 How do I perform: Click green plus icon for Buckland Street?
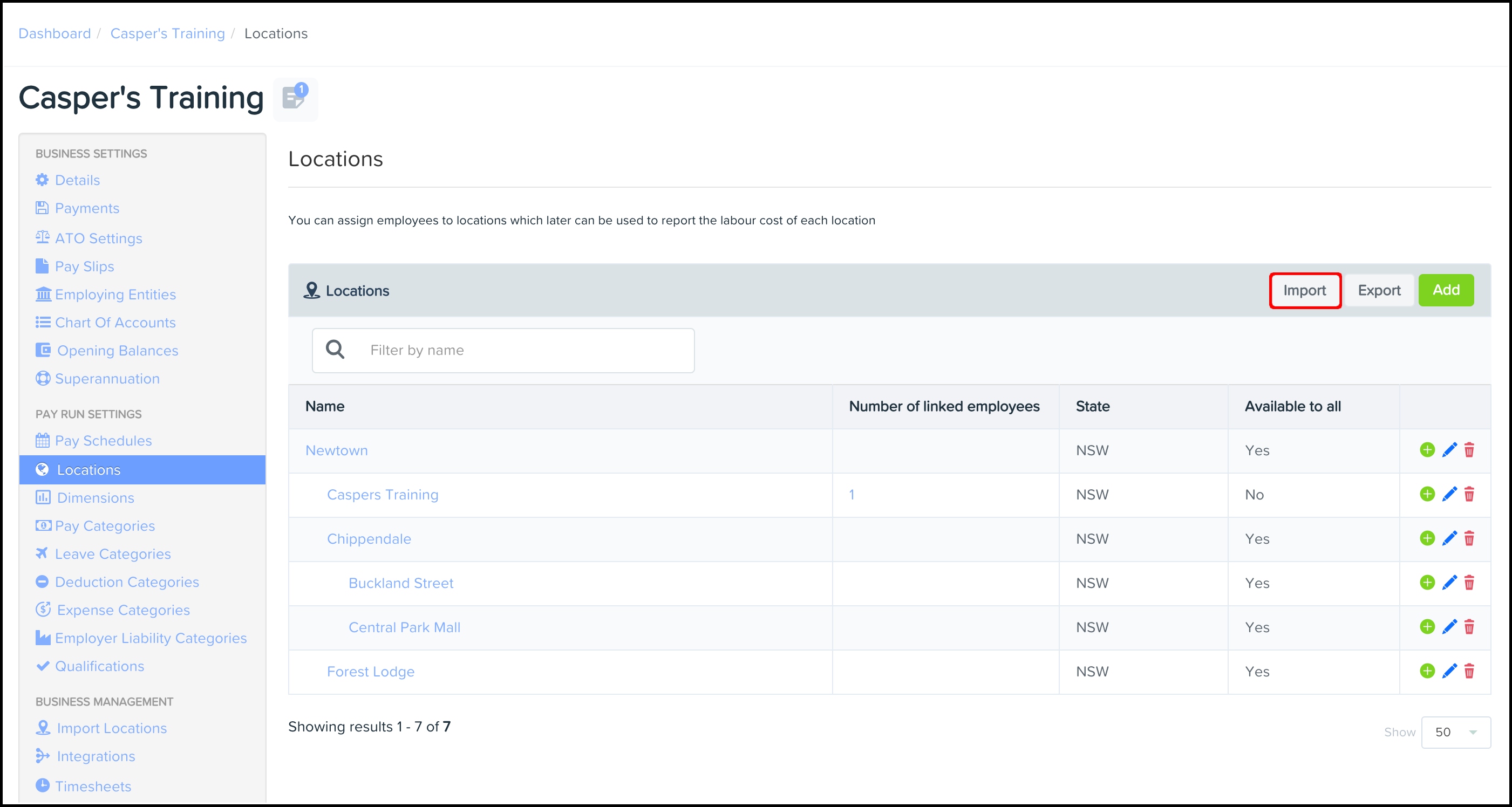click(x=1427, y=583)
